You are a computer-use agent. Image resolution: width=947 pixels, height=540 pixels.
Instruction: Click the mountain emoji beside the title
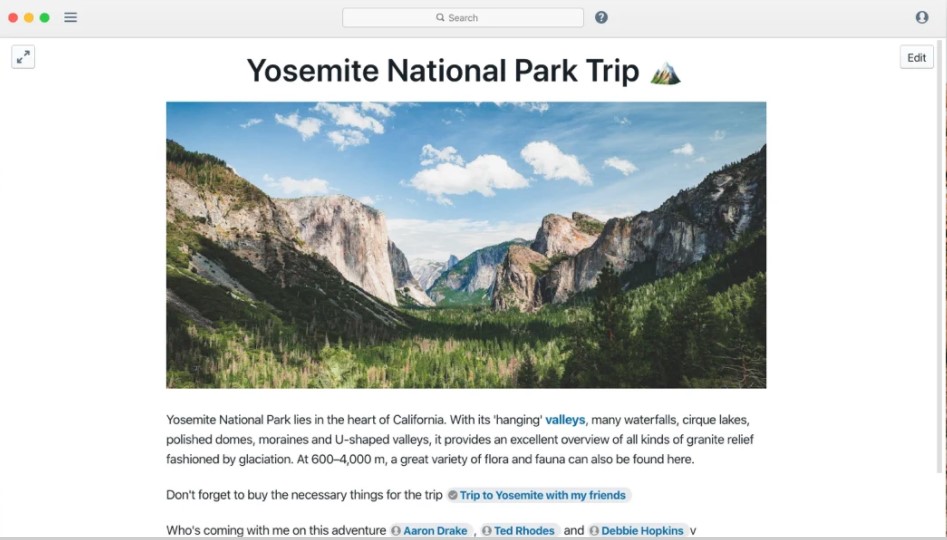click(665, 72)
